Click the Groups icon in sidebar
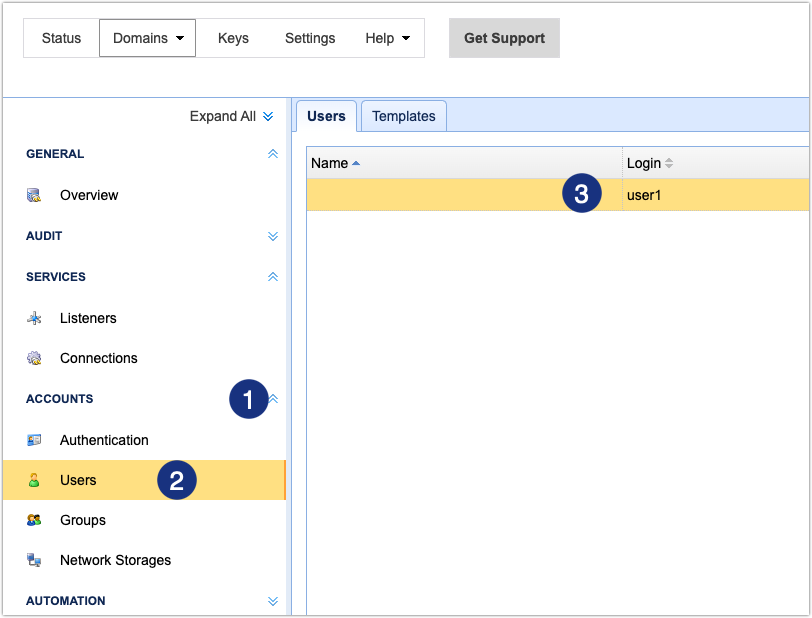 click(x=34, y=520)
